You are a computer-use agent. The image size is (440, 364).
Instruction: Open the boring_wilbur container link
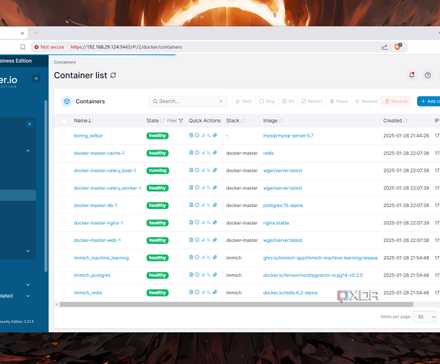point(88,136)
